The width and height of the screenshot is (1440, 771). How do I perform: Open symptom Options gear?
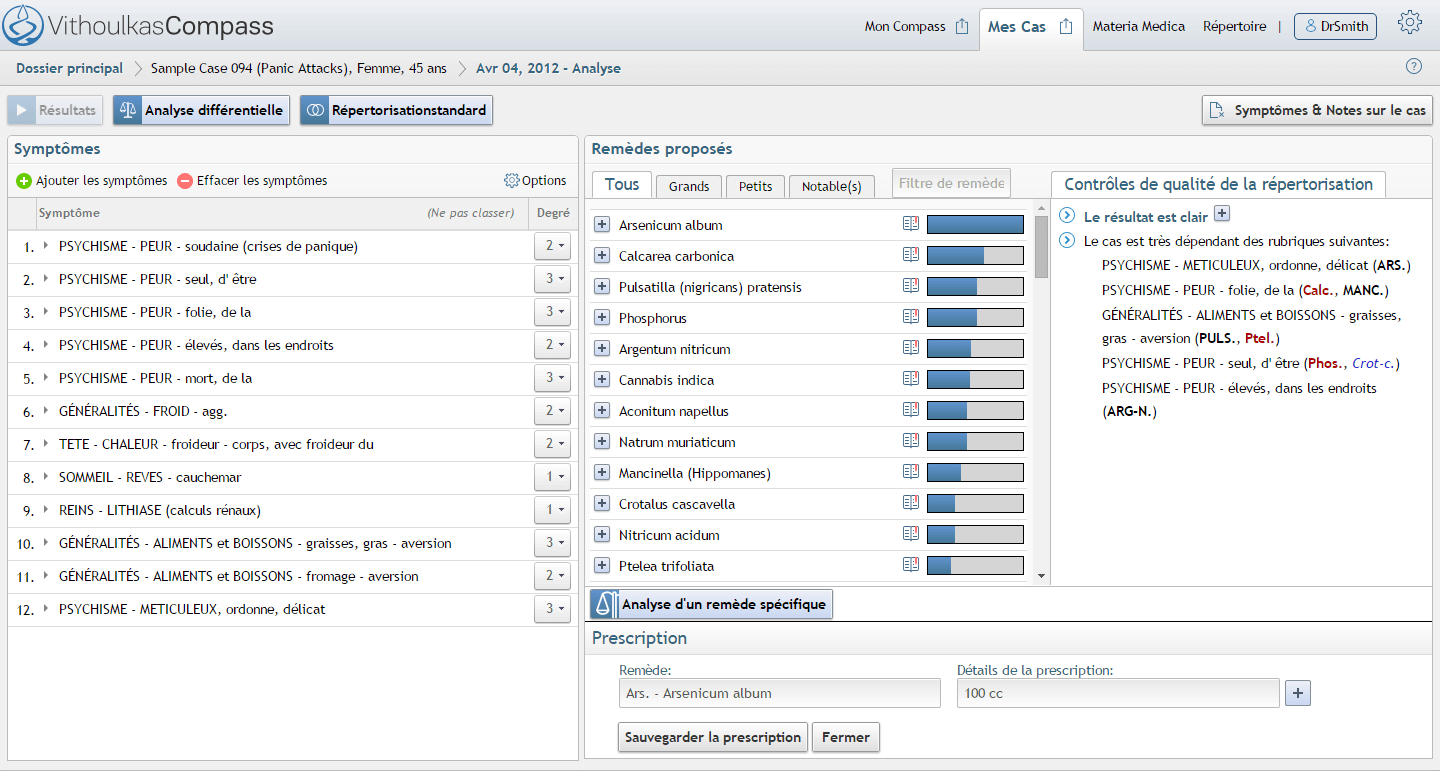(511, 181)
